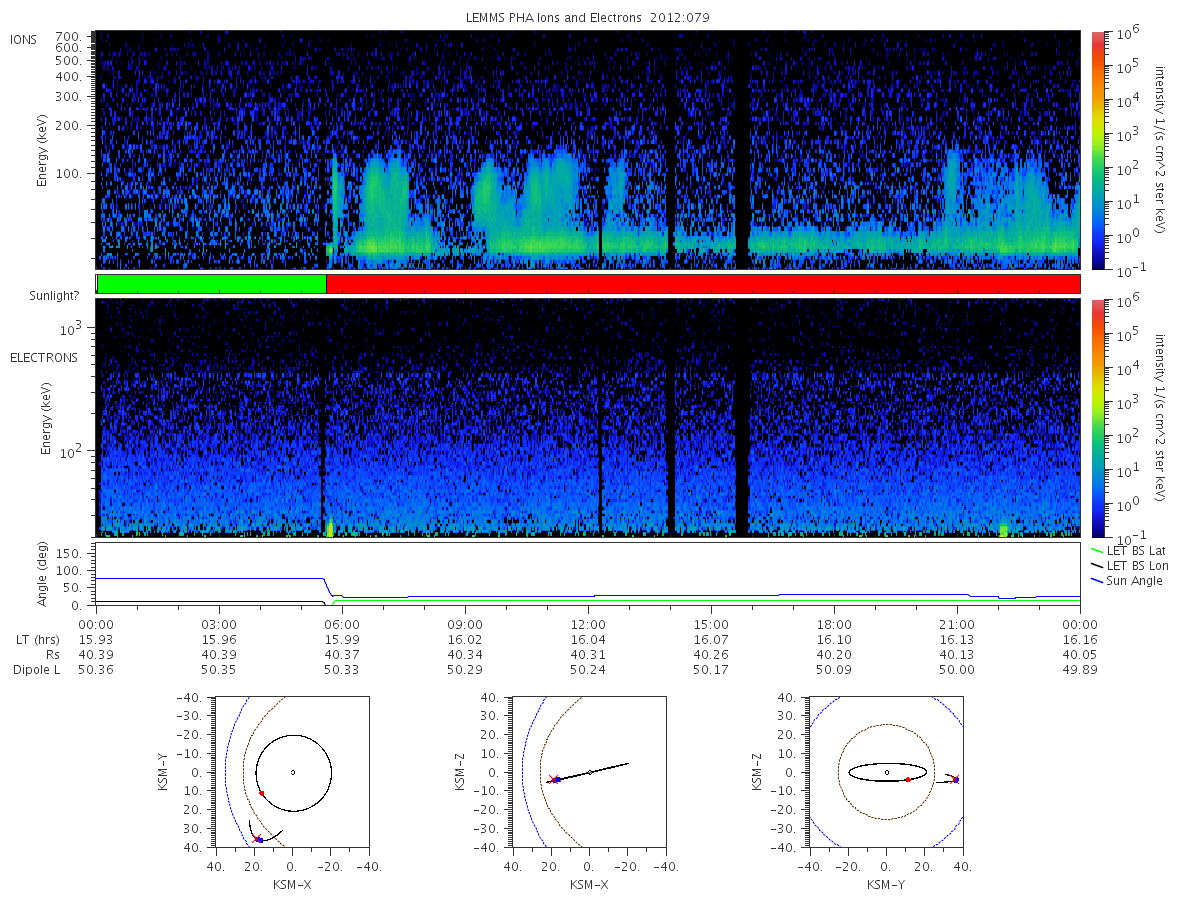The width and height of the screenshot is (1200, 900).
Task: Open the KSM-X versus KSM-Y orbit plot
Action: pos(291,772)
